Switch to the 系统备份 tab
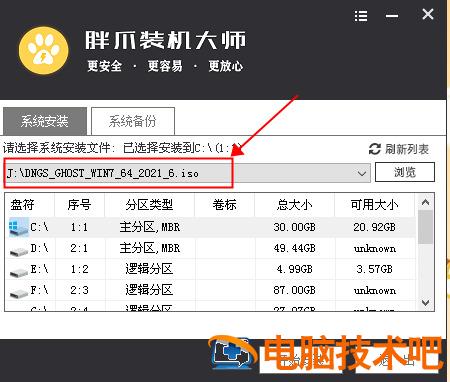This screenshot has width=450, height=382. coord(133,121)
